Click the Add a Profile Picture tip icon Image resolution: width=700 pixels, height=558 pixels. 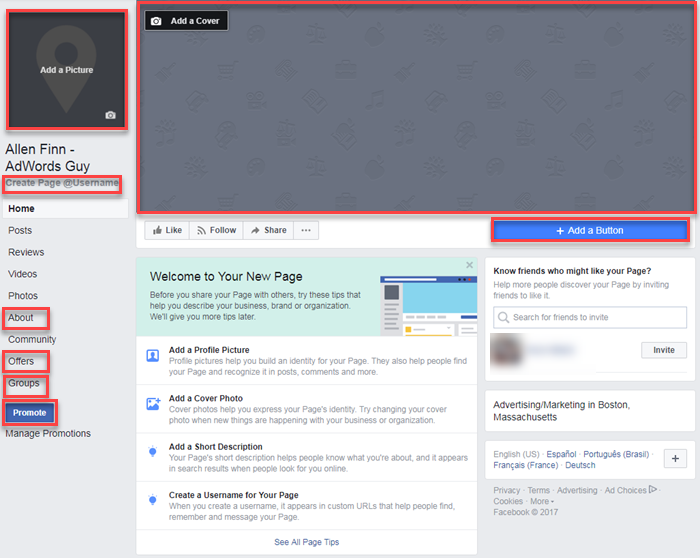pos(153,356)
